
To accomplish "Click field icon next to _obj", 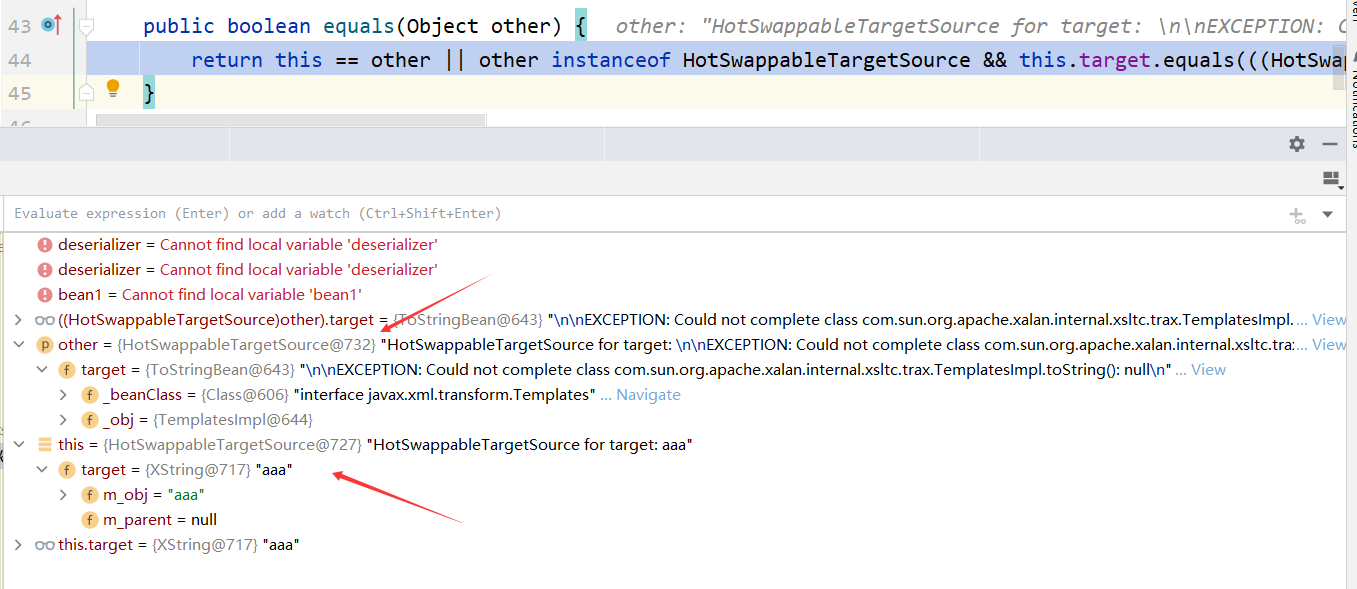I will coord(90,420).
